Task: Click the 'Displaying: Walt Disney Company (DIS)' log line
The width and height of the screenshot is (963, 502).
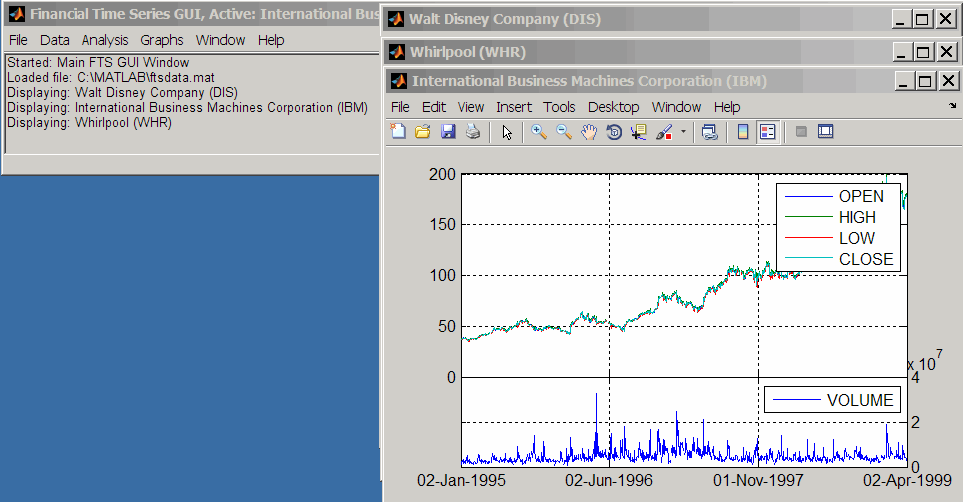Action: [x=122, y=93]
